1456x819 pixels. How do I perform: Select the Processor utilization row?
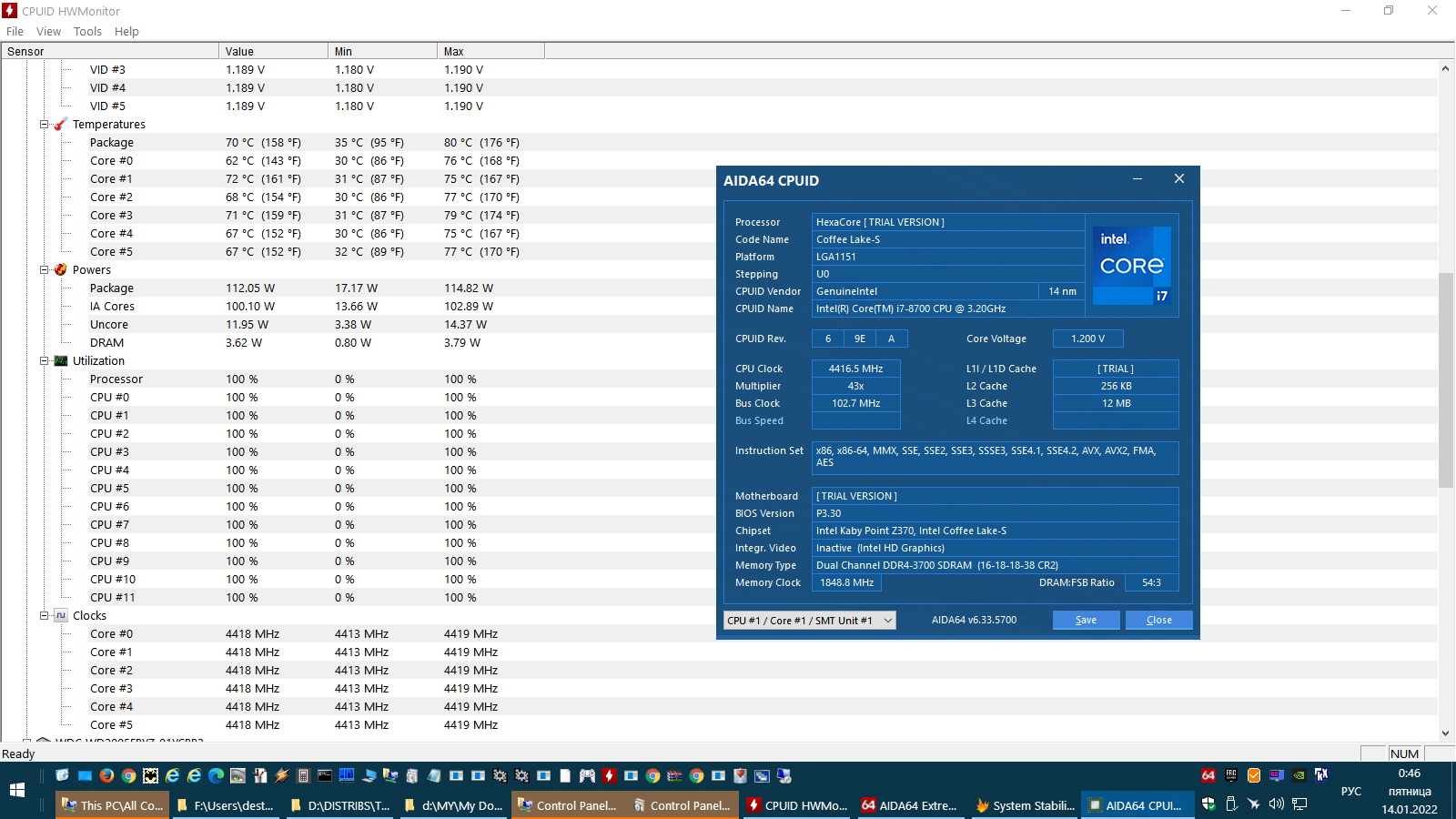pos(719,379)
